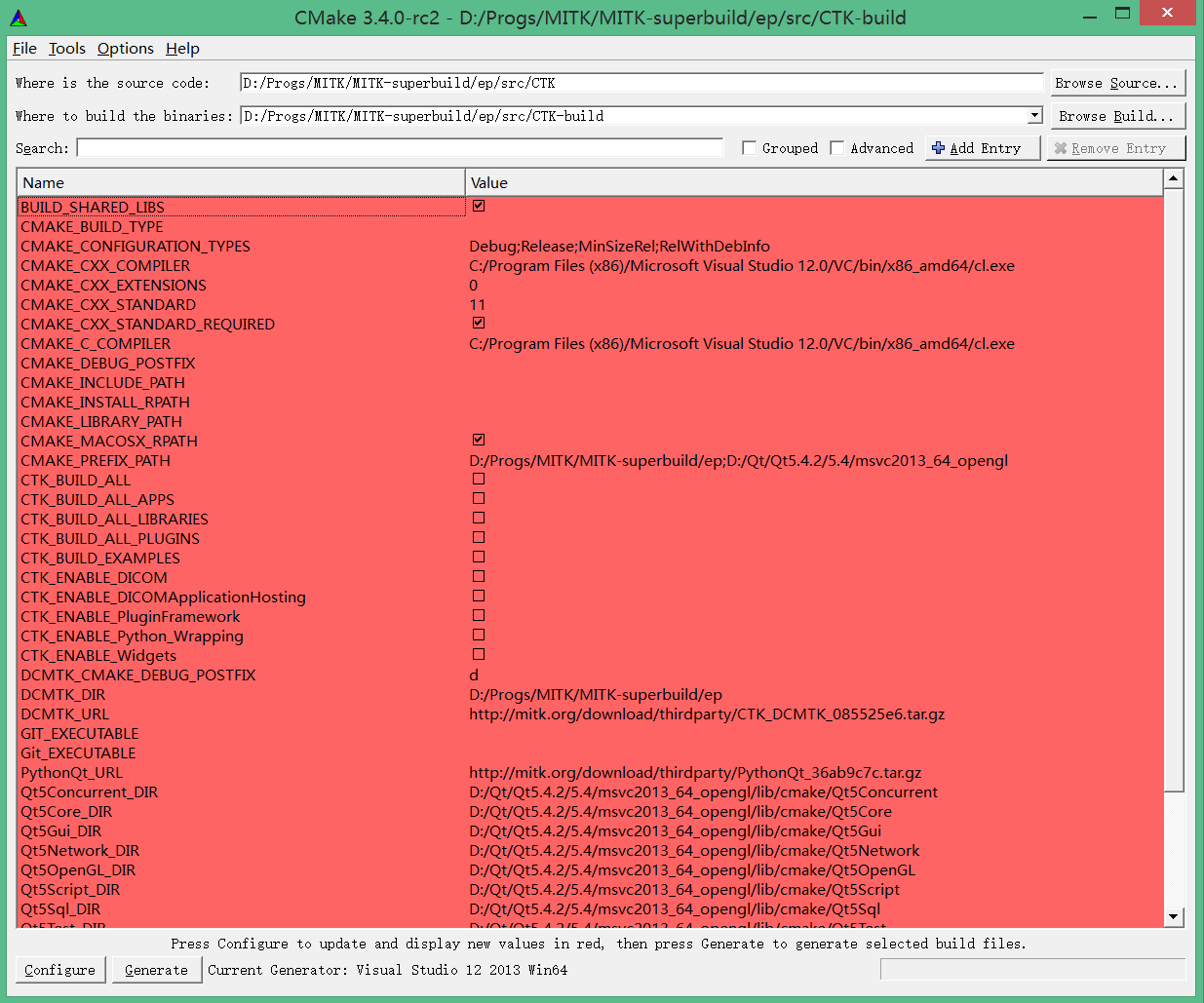Enable CTK_BUILD_EXAMPLES checkbox
Viewport: 1204px width, 1003px height.
(479, 557)
